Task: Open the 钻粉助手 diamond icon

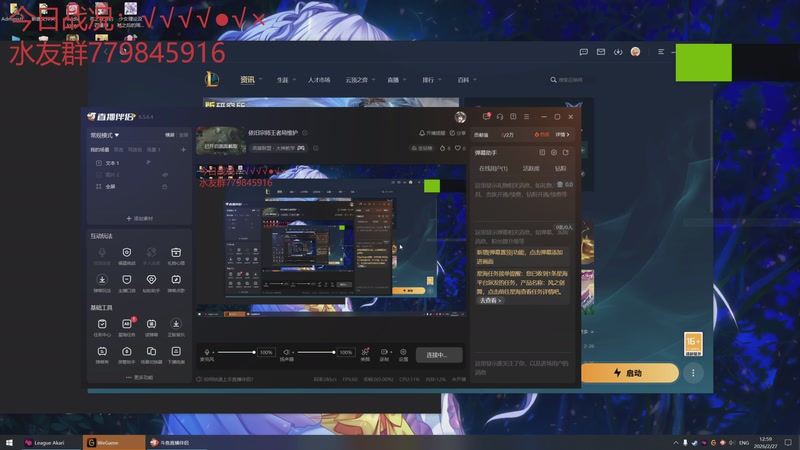Action: tap(152, 280)
